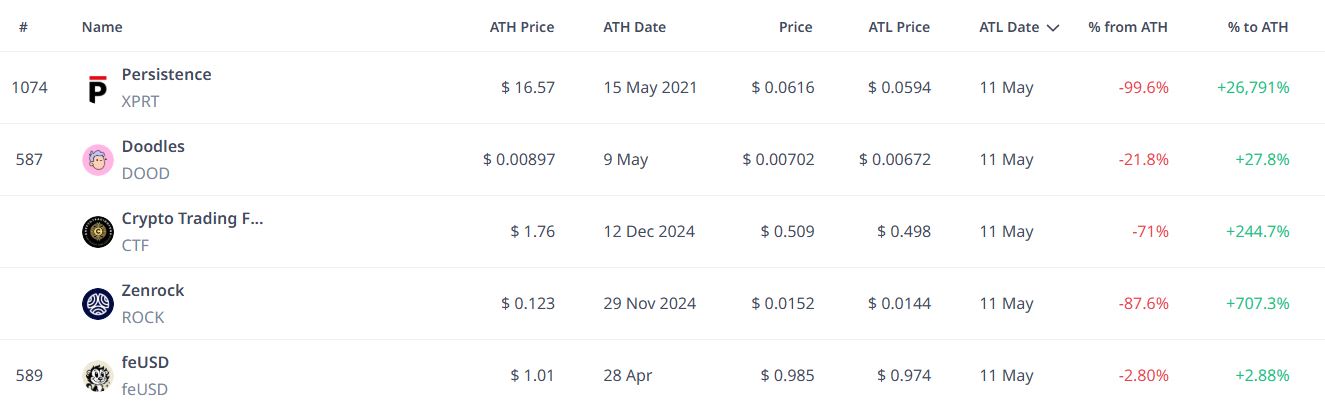Sort by Name column header

coord(102,28)
